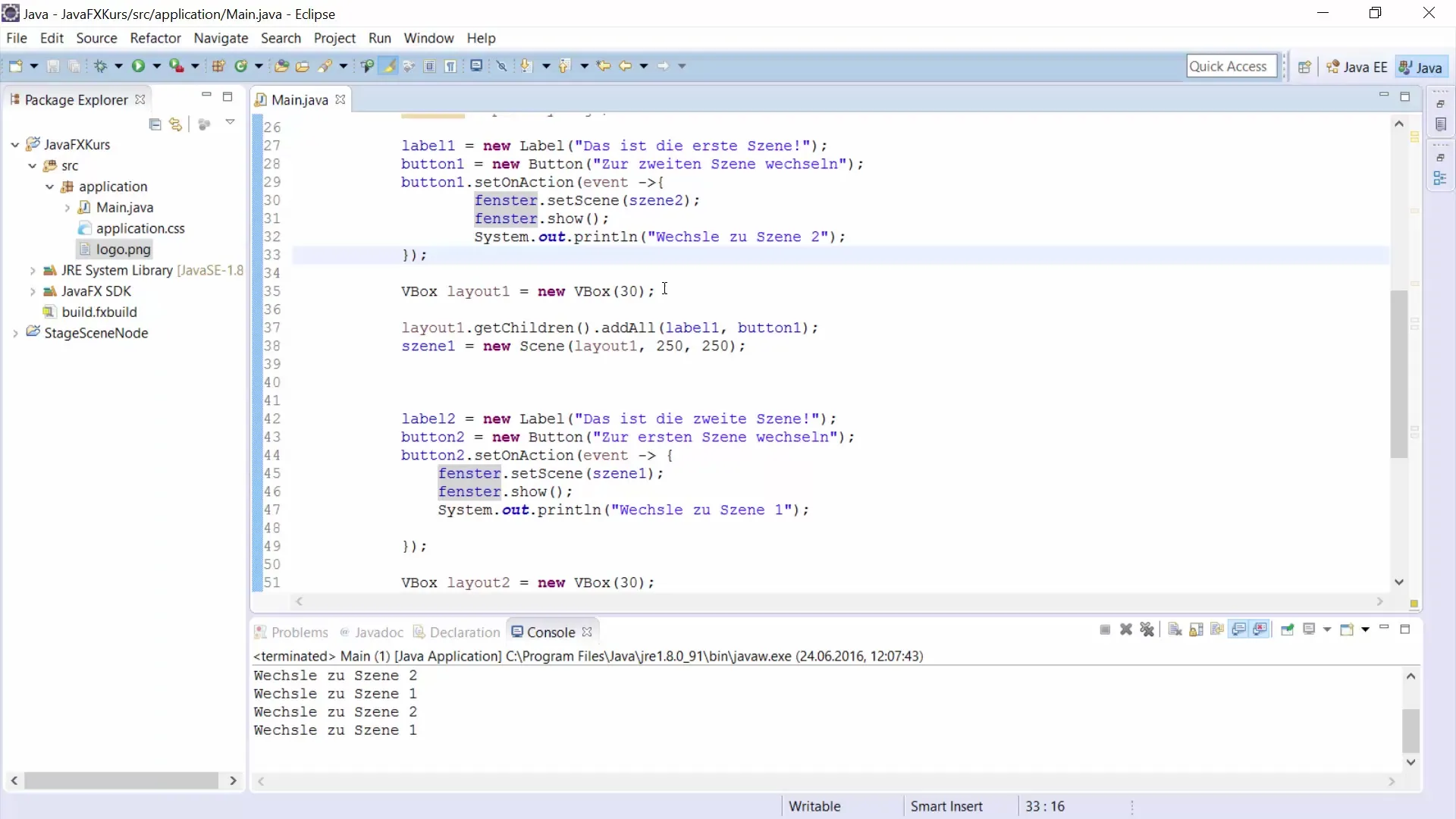Toggle Mark Occurrences highlighter
Image resolution: width=1456 pixels, height=819 pixels.
tap(389, 67)
